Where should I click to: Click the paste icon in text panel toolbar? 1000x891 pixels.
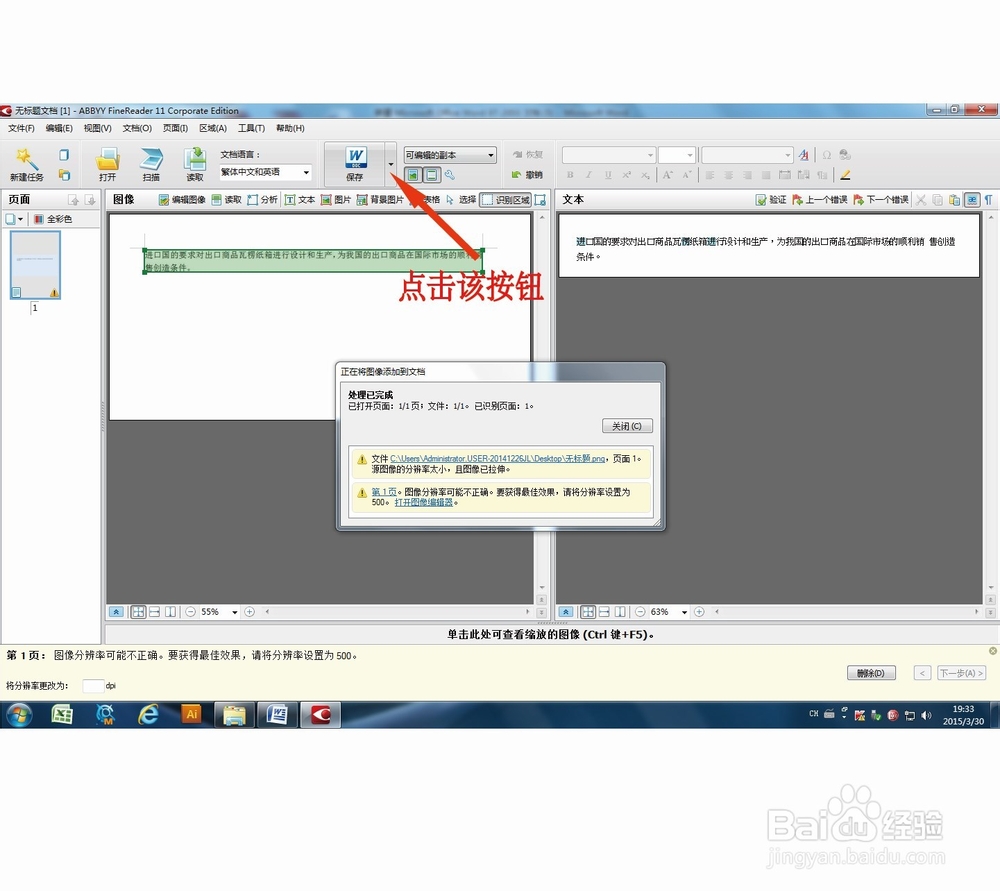pos(954,200)
